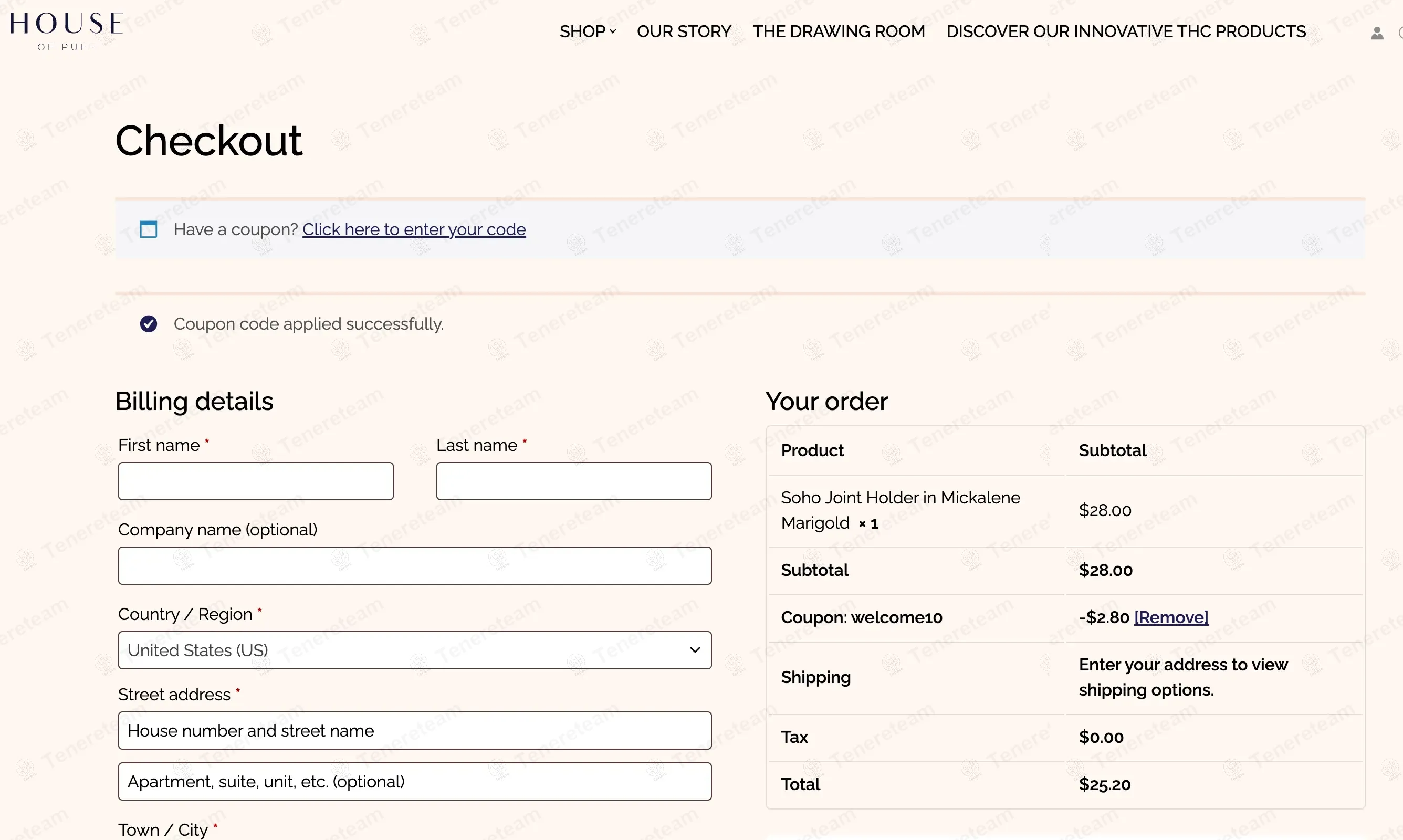The width and height of the screenshot is (1403, 840).
Task: Click the Apartment, suite, unit field
Action: tap(414, 782)
